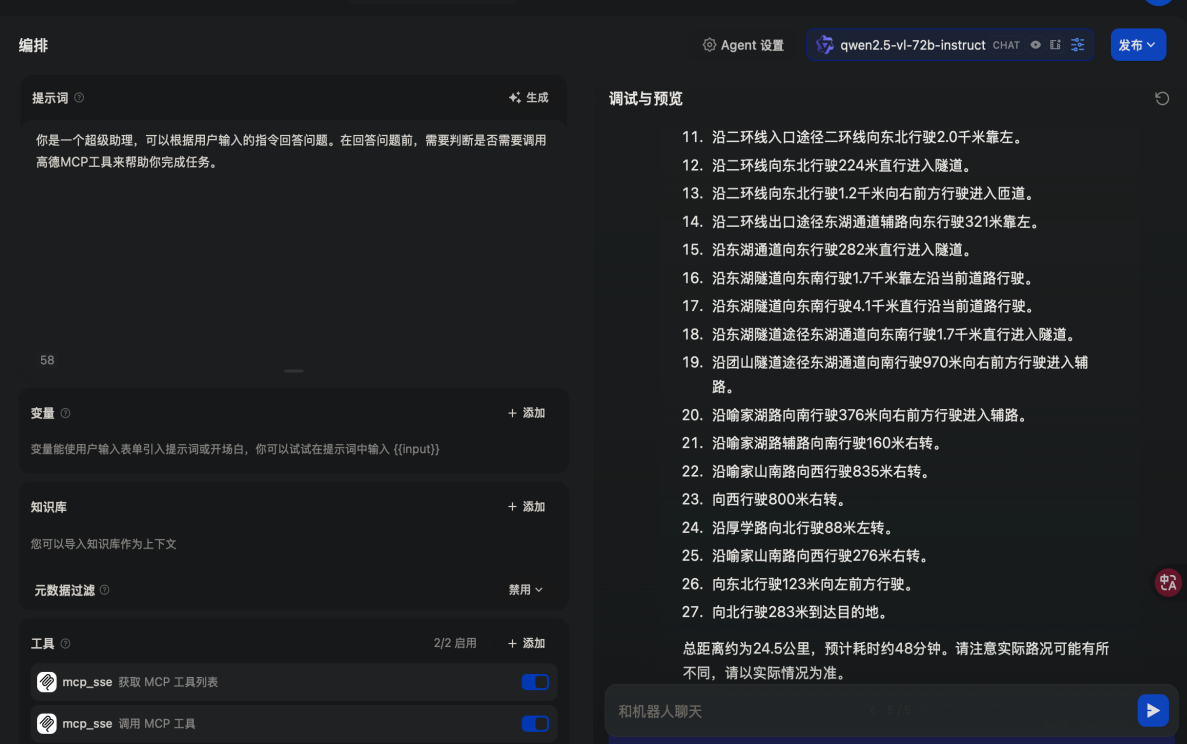Click help icon beside 提示词

pos(79,98)
